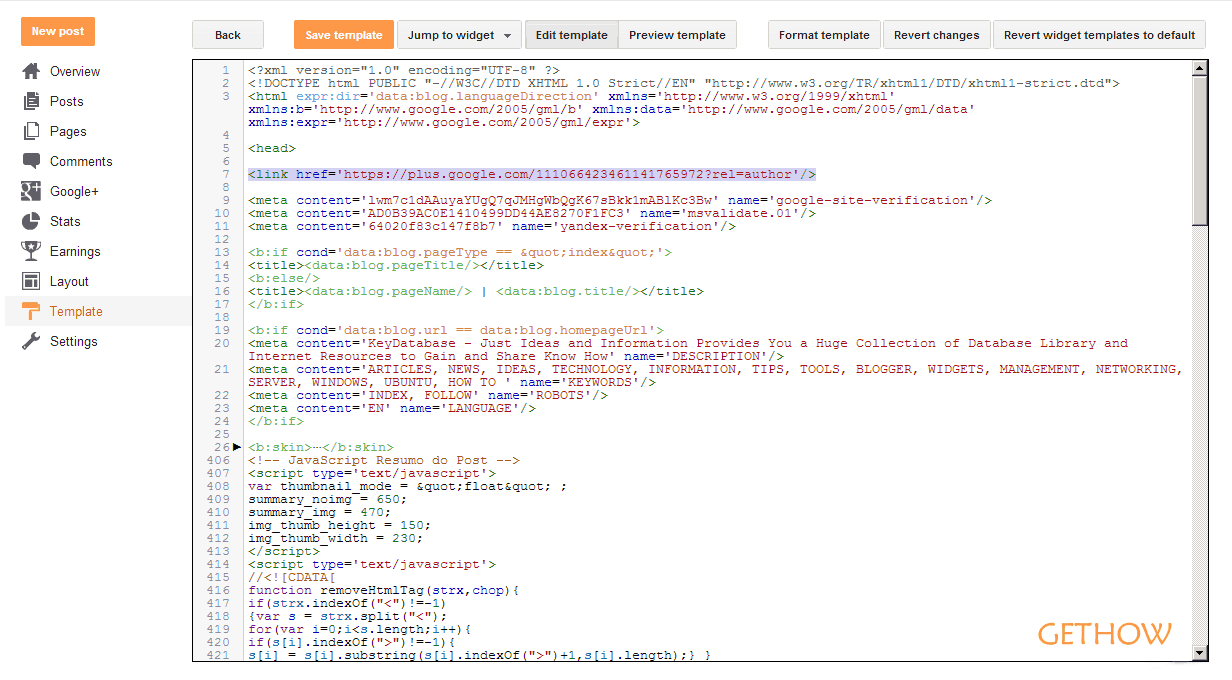This screenshot has height=680, width=1232.
Task: Click the img_thumb_height = 150 line
Action: (x=340, y=525)
